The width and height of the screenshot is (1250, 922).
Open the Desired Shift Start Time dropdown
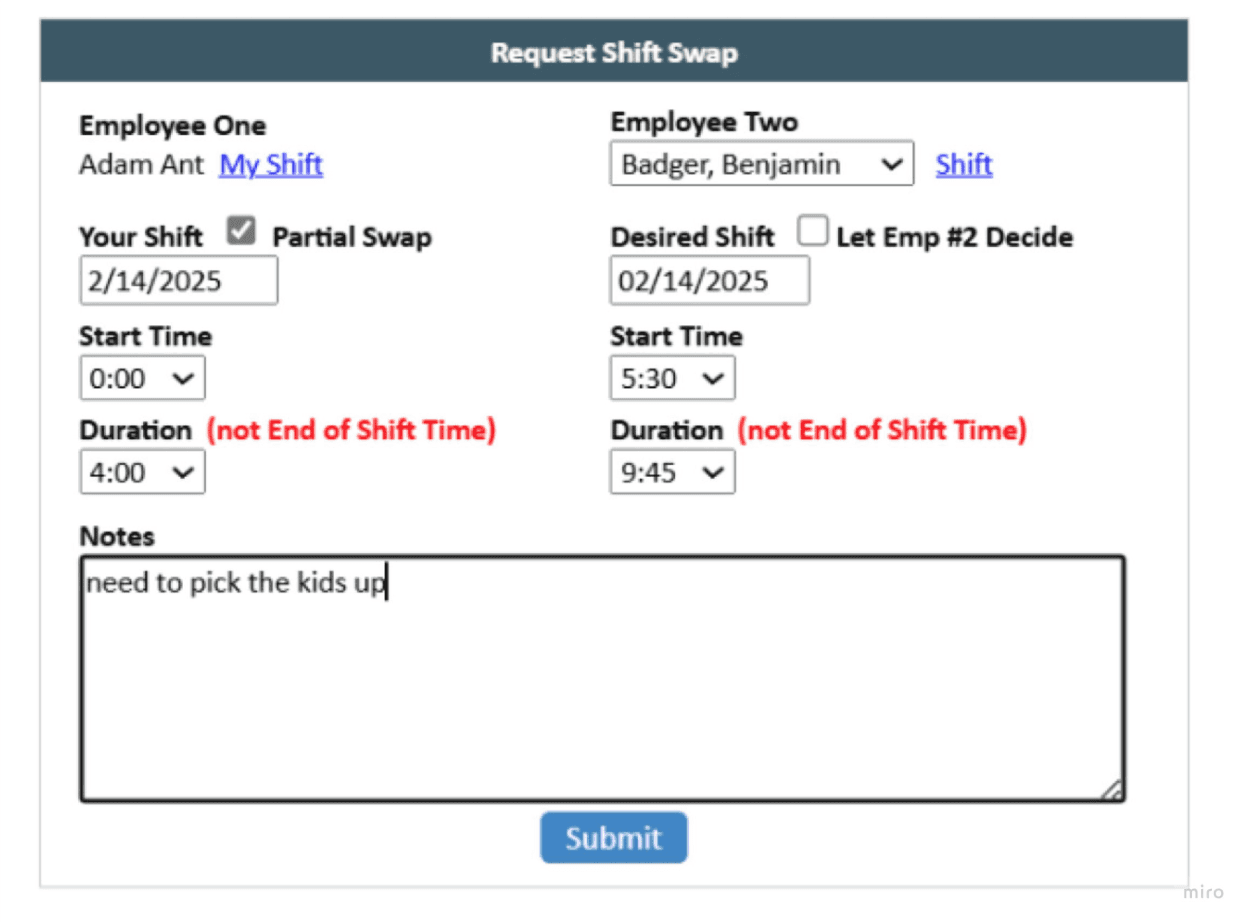click(671, 377)
